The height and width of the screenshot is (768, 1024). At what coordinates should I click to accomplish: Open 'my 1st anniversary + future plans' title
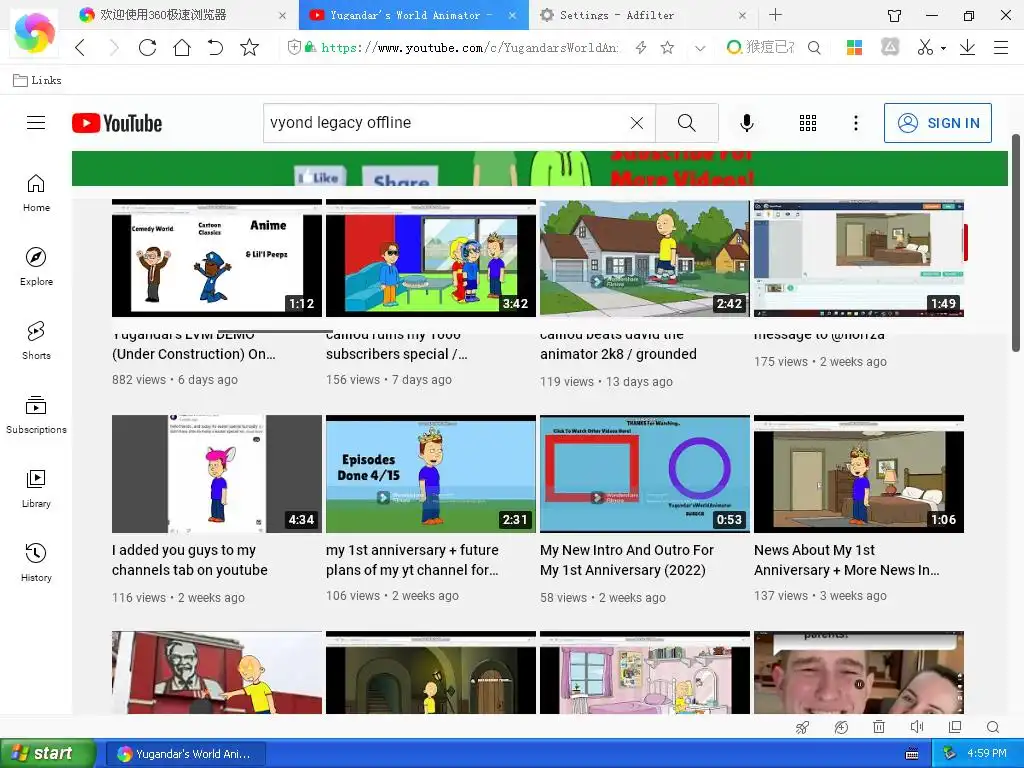point(412,560)
